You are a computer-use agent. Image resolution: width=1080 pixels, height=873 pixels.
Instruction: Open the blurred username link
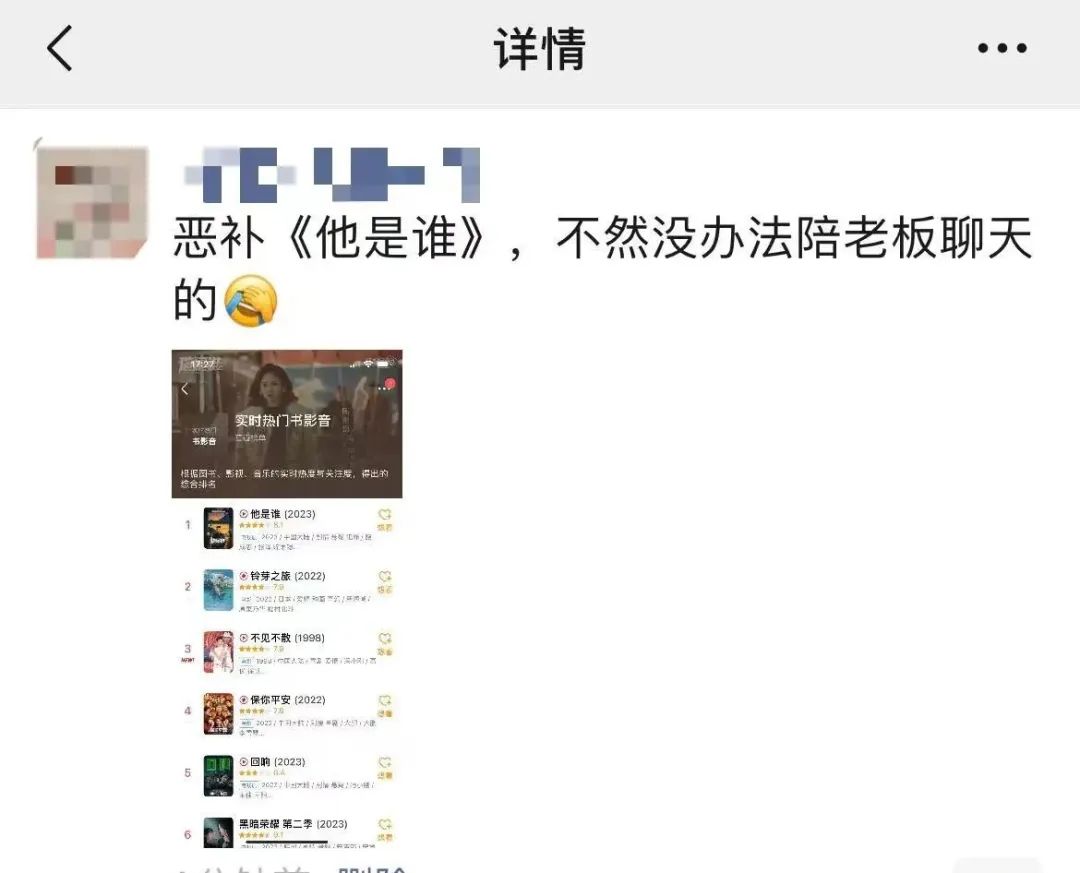click(x=332, y=174)
